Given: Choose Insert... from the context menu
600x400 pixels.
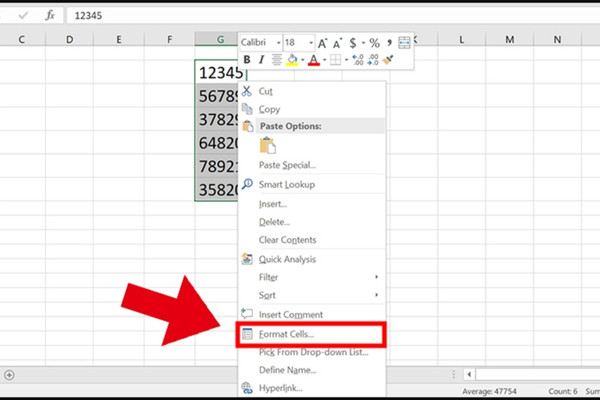Looking at the screenshot, I should pyautogui.click(x=312, y=204).
